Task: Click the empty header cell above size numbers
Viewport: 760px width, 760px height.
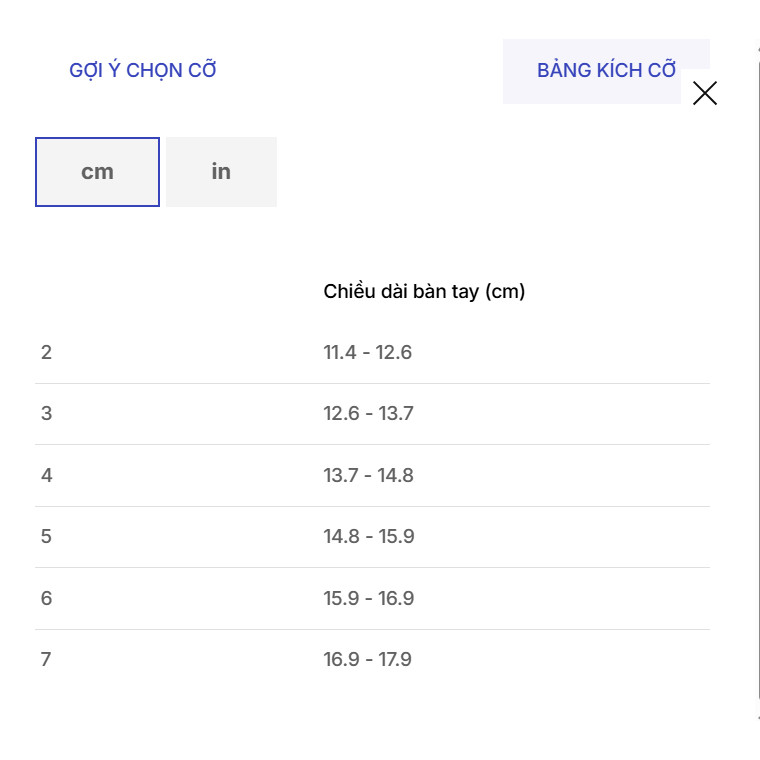Action: (x=176, y=291)
